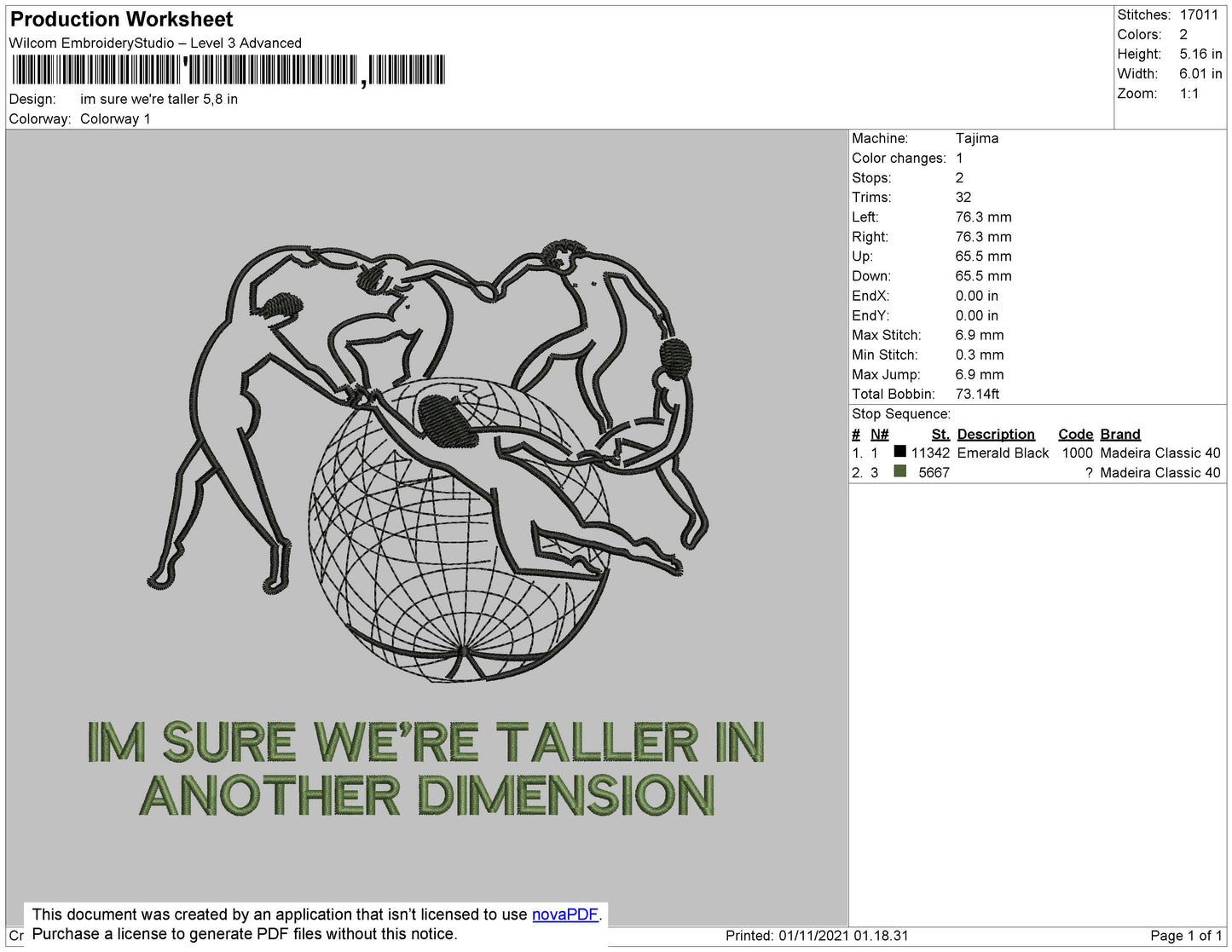Click the Width value '6.01 in'
Viewport: 1232px width, 952px height.
point(1200,74)
